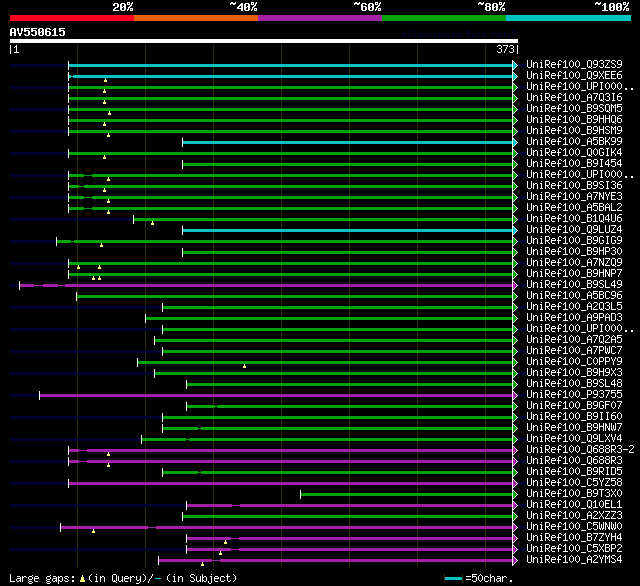Click the UniRef100_C5YZ58 label
640x586 pixels.
574,483
